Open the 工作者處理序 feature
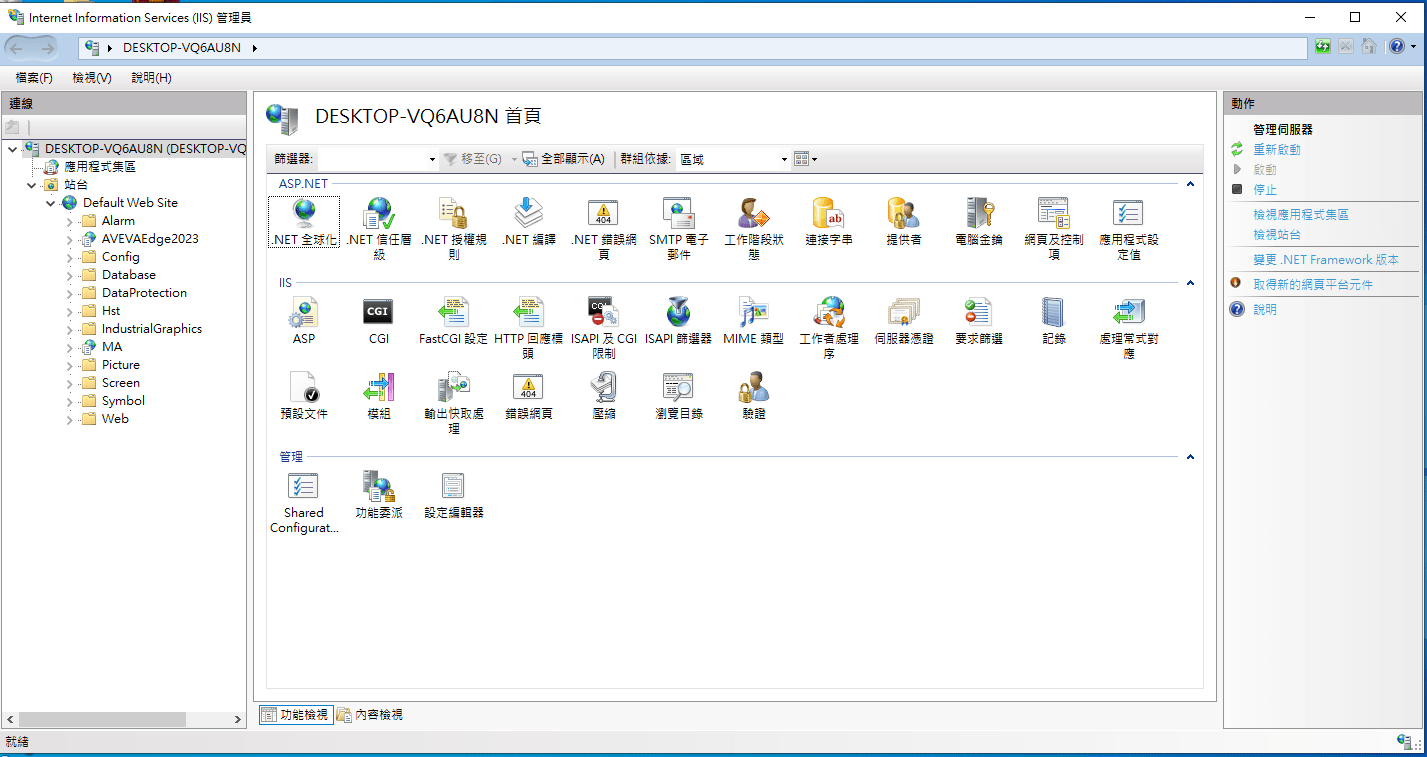The width and height of the screenshot is (1427, 757). click(829, 327)
